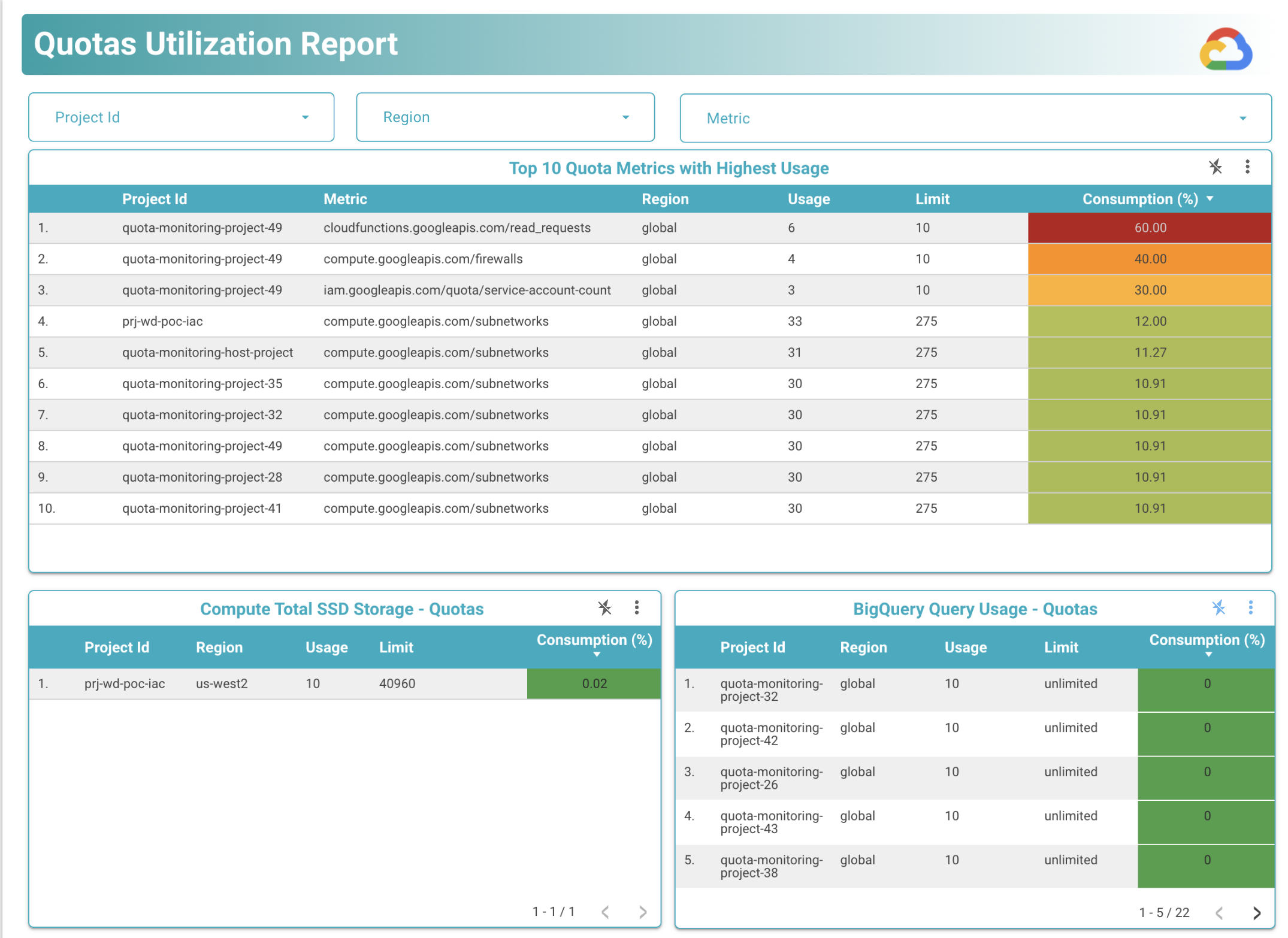Sort Top 10 table by Metric column header
This screenshot has height=938, width=1288.
pyautogui.click(x=345, y=199)
